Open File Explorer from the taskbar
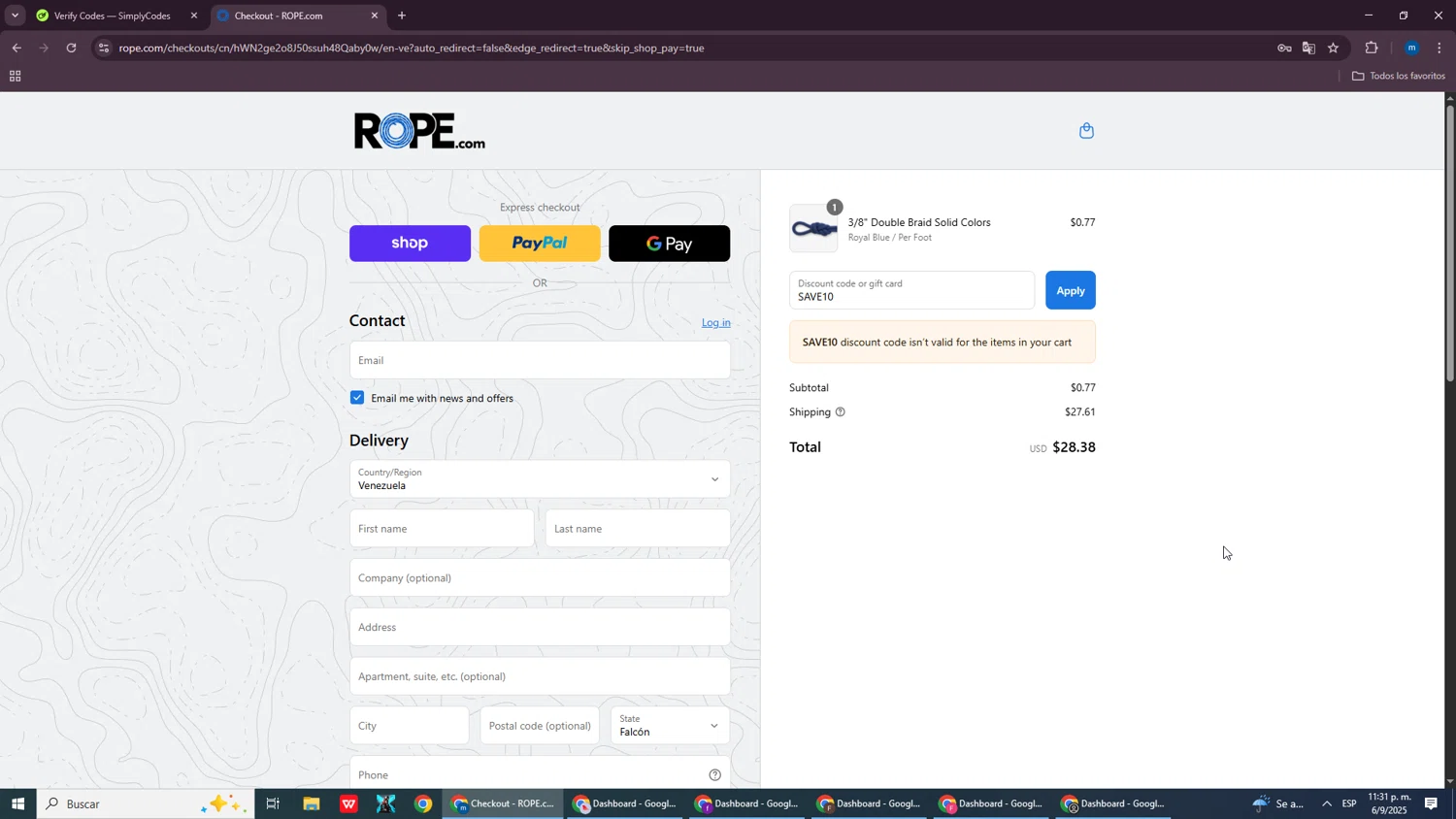The height and width of the screenshot is (819, 1456). [312, 803]
